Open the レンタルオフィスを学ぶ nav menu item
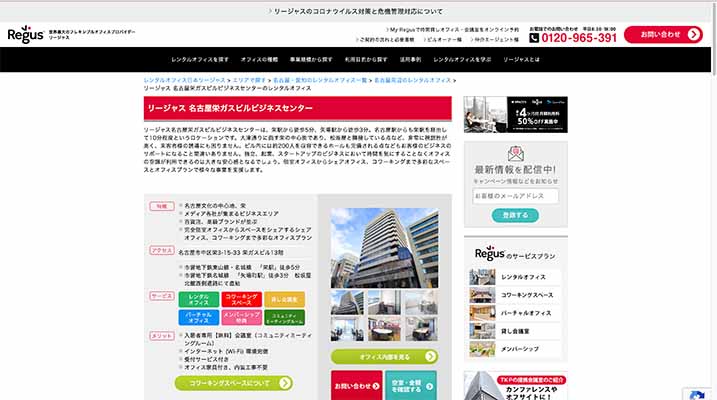Image resolution: width=717 pixels, height=400 pixels. 462,59
